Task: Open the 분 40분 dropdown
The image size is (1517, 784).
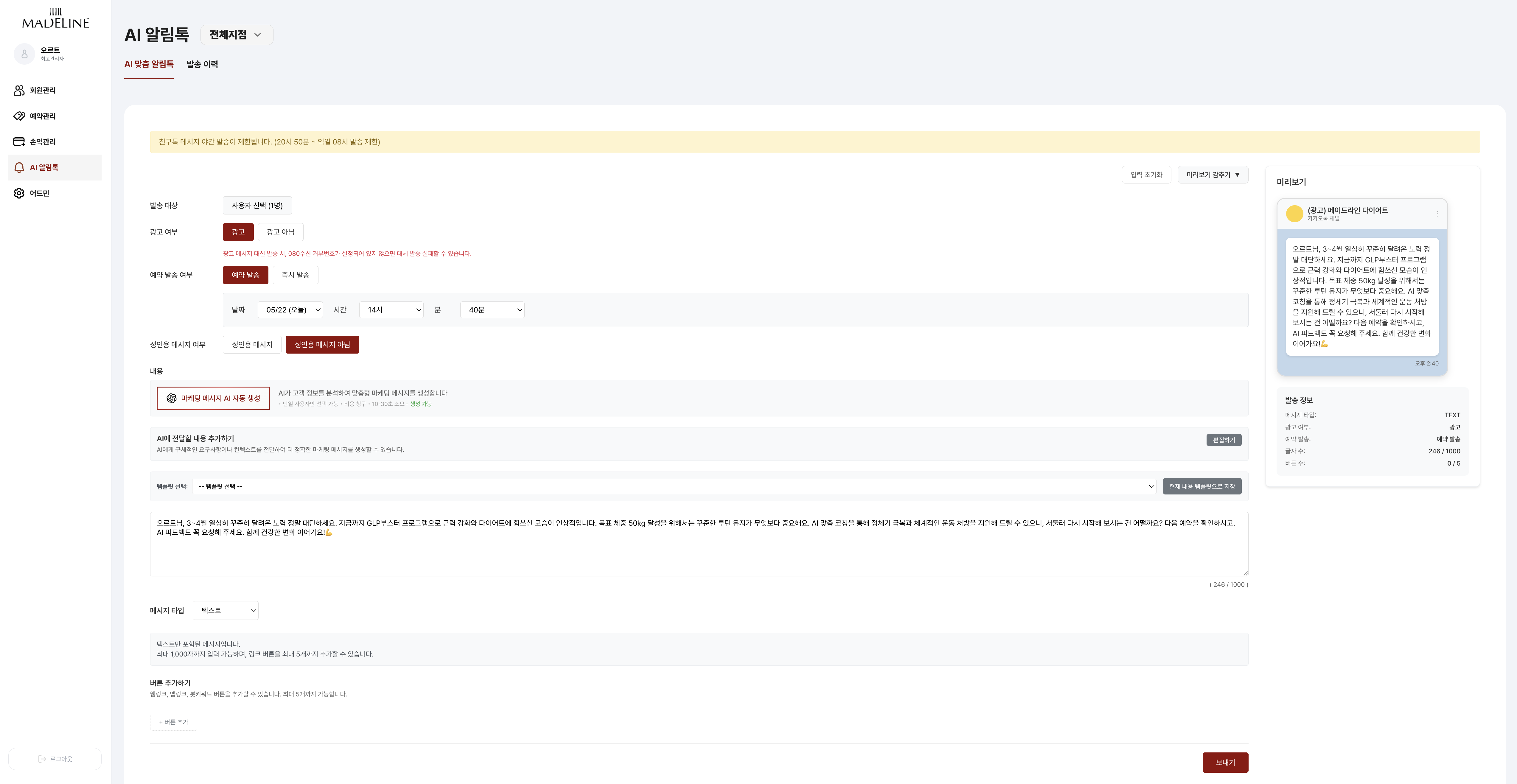Action: click(x=492, y=309)
